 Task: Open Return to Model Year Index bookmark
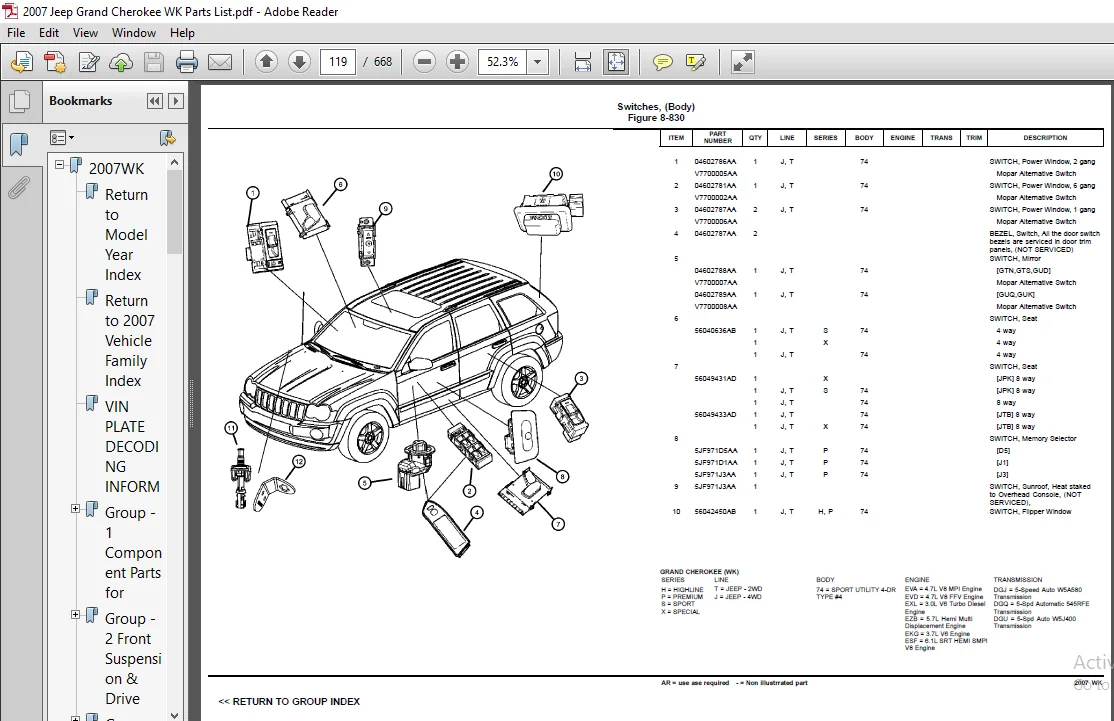(x=126, y=234)
